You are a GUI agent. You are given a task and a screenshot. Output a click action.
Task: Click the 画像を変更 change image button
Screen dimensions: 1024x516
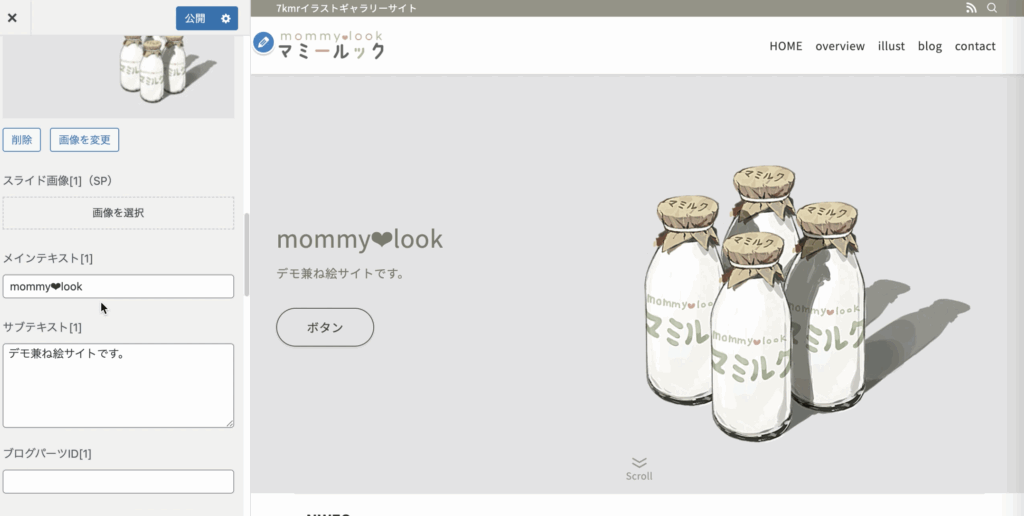coord(84,140)
